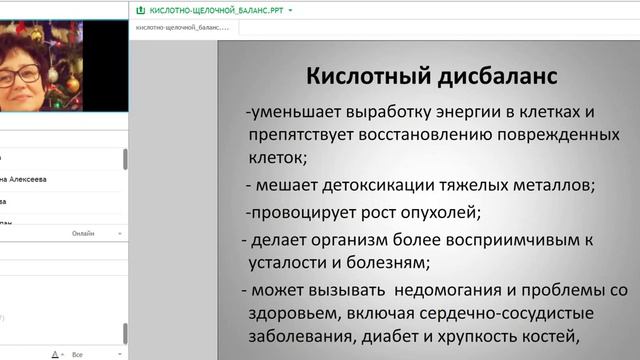Image resolution: width=640 pixels, height=360 pixels.
Task: Click the line провоцирует рост опухолей
Action: 363,212
